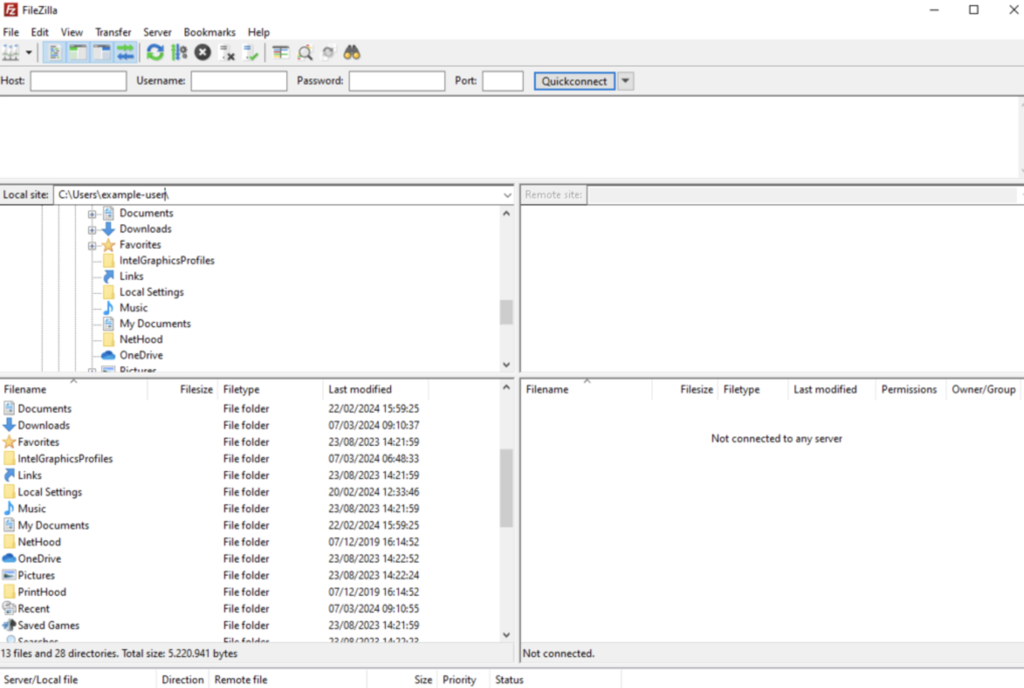The height and width of the screenshot is (688, 1024).
Task: Toggle the transfer queue panel
Action: pyautogui.click(x=128, y=52)
